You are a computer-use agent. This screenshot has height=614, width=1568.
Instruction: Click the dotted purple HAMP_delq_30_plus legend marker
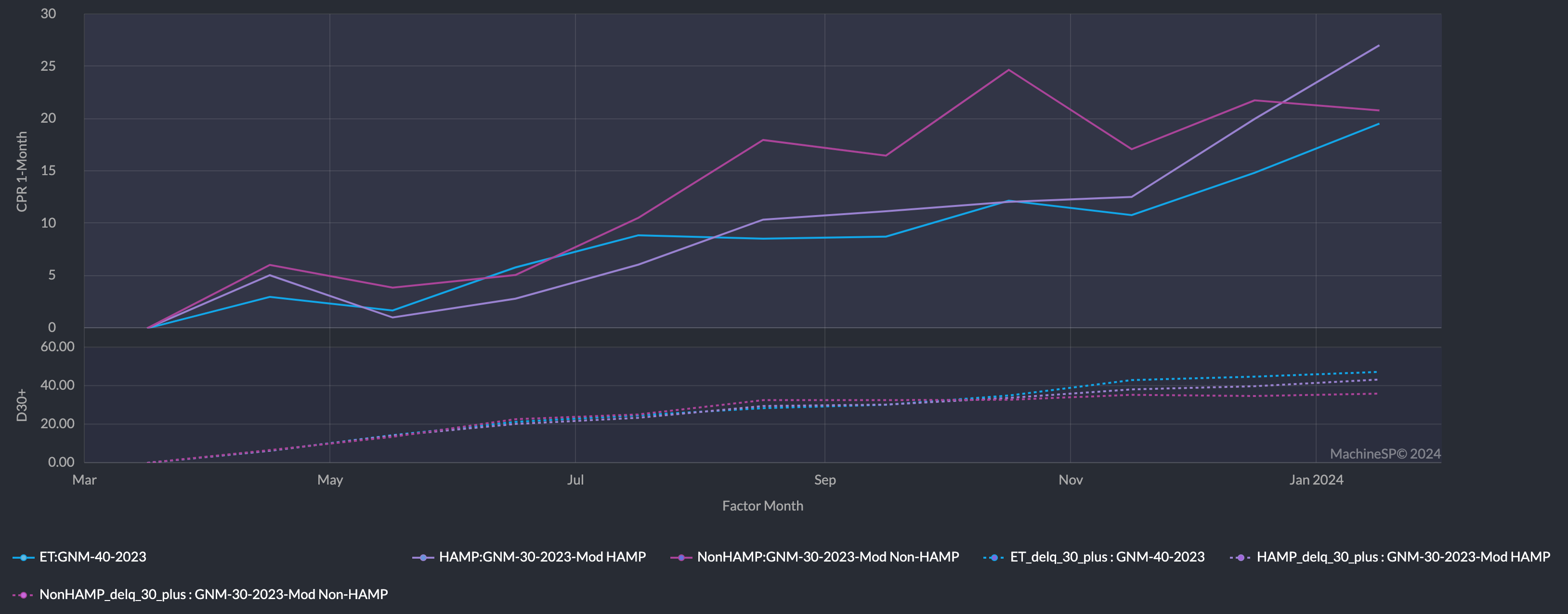1241,558
